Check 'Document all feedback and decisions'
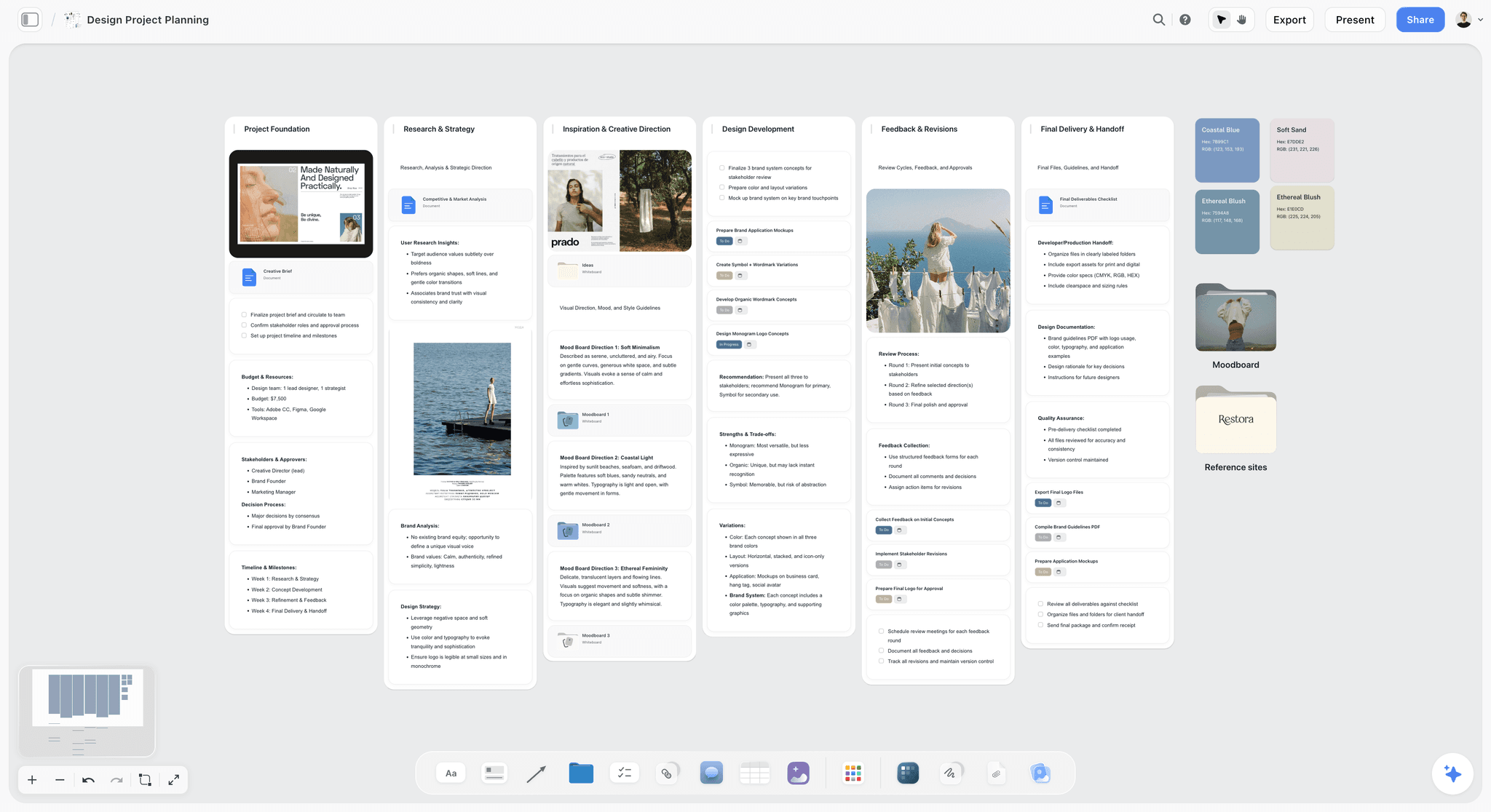The height and width of the screenshot is (812, 1491). pyautogui.click(x=881, y=650)
